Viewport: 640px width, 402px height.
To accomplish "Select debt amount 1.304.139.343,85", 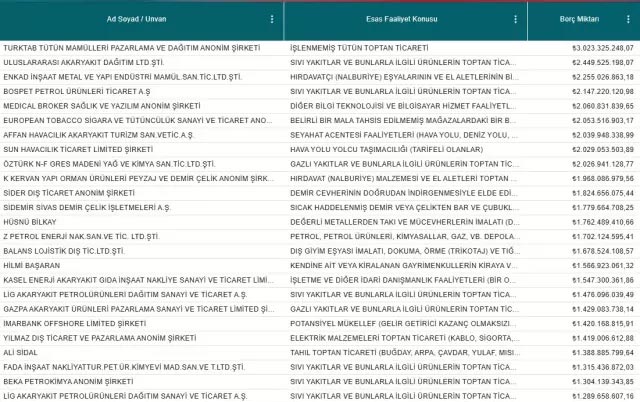I will tap(603, 382).
